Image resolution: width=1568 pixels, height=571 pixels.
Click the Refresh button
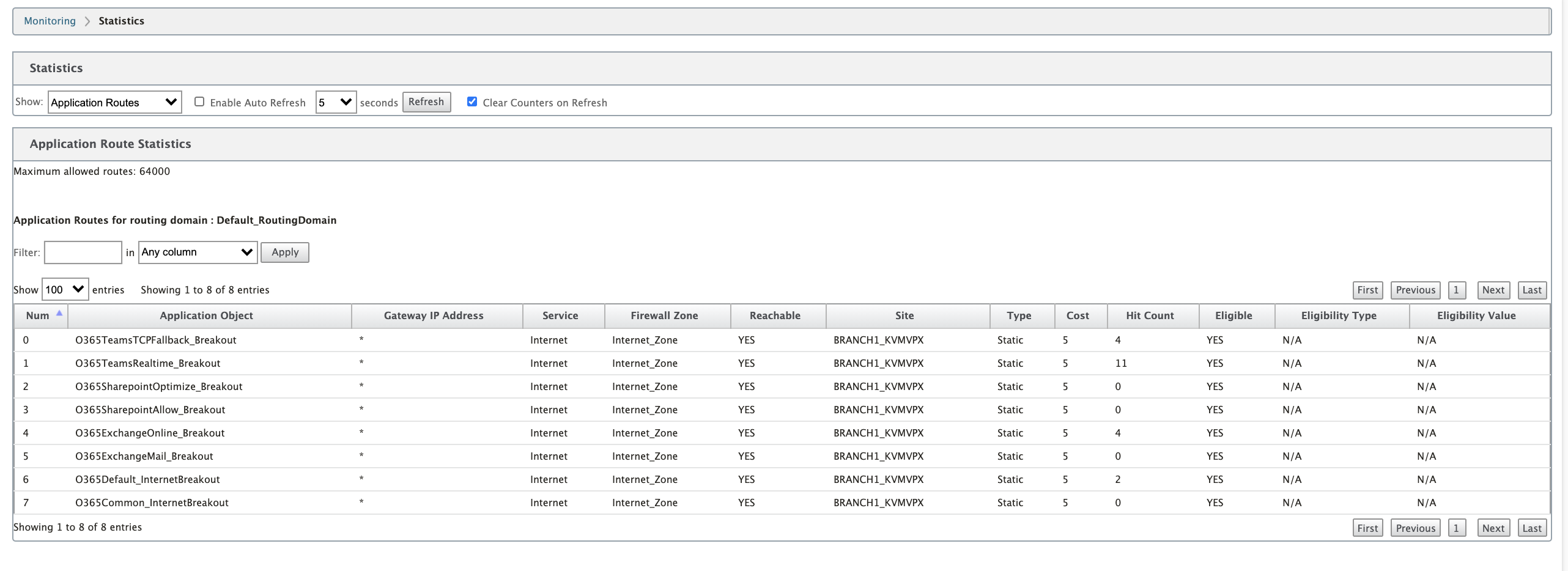click(426, 102)
